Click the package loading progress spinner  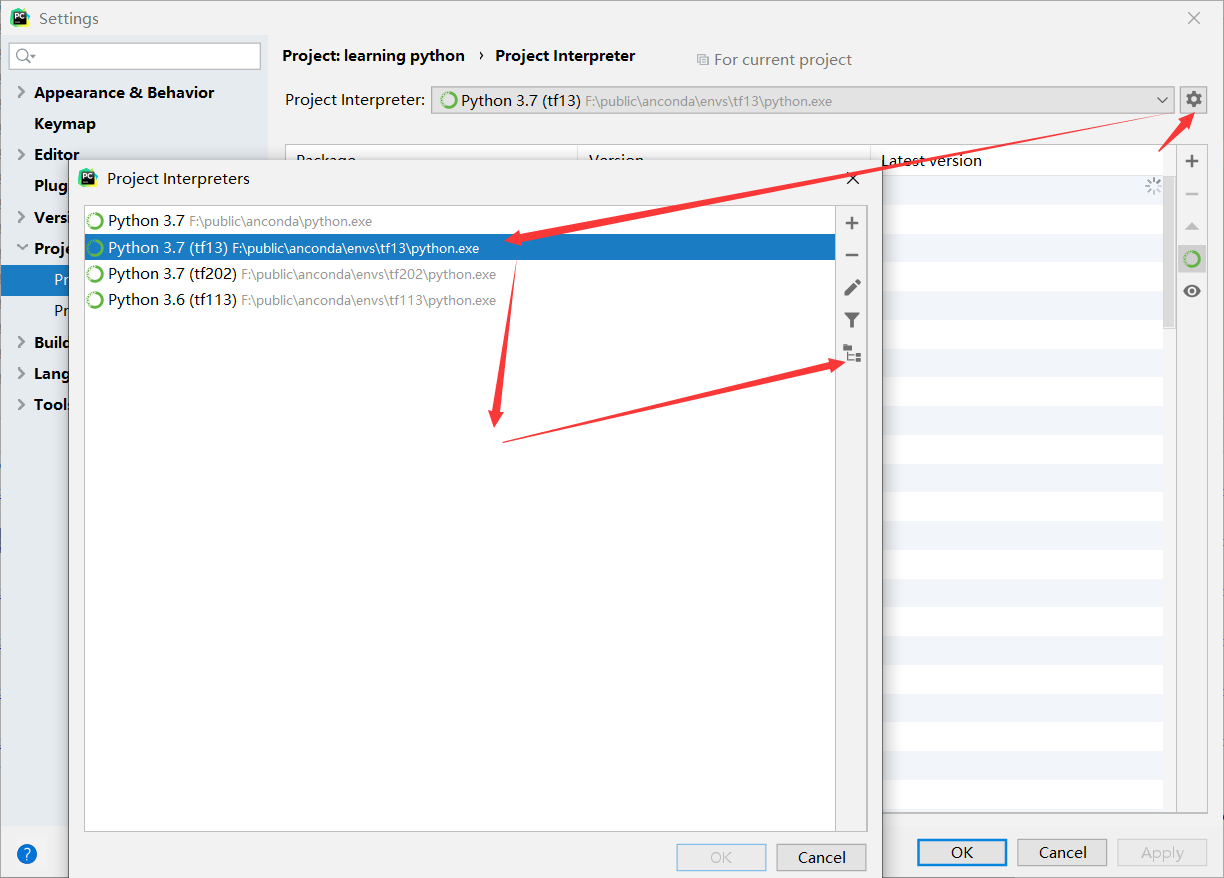pos(1153,185)
